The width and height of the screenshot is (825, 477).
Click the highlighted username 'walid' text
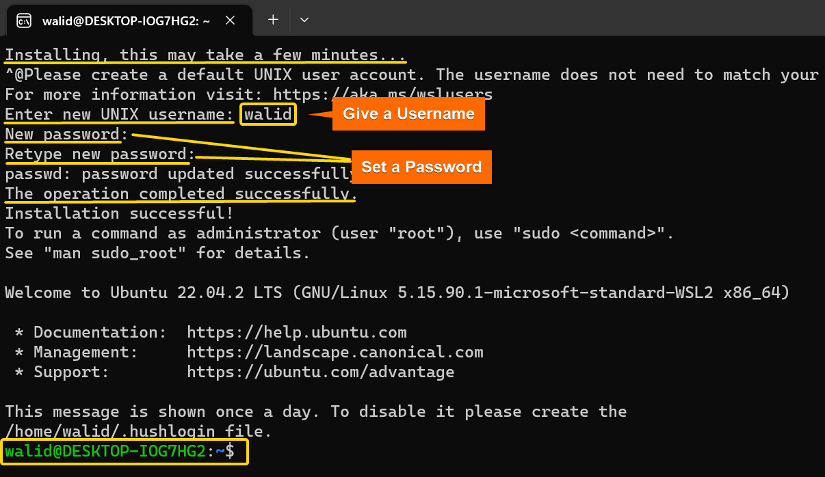coord(268,115)
